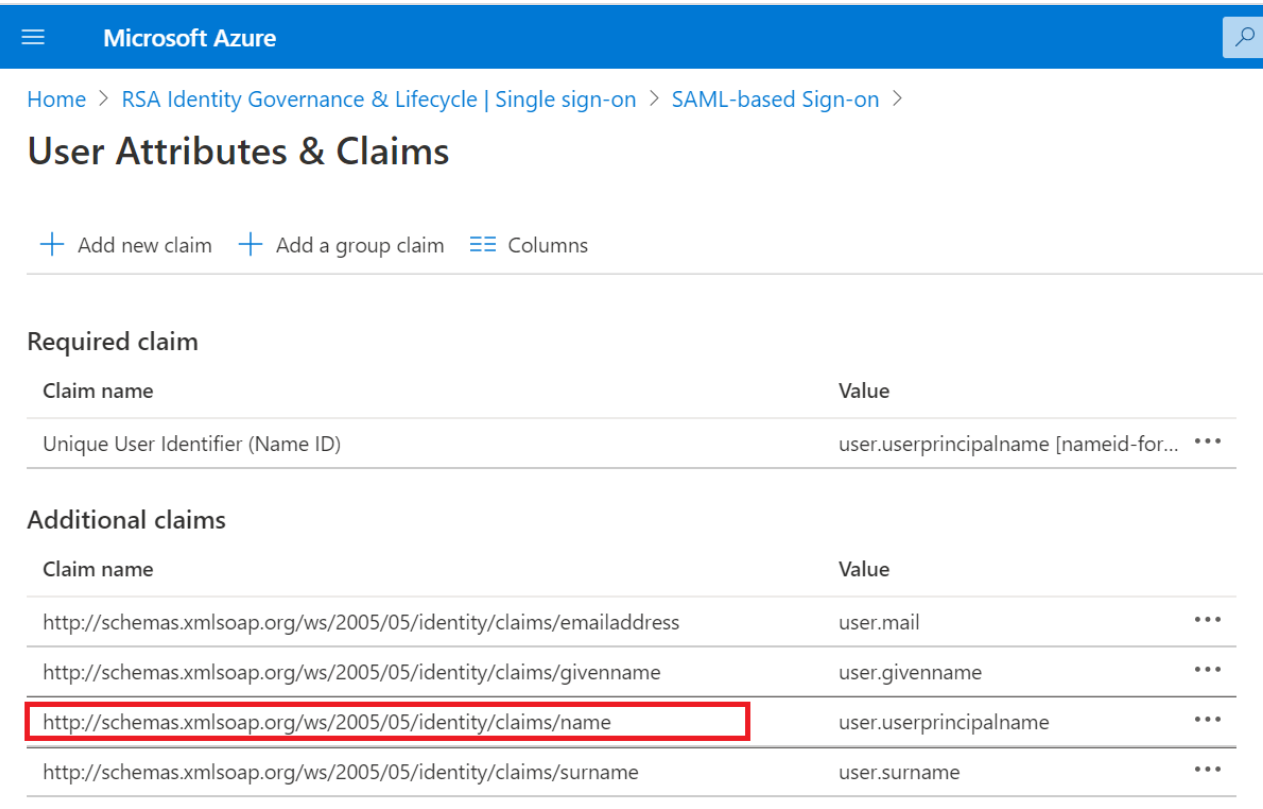Click the plus icon for Add new claim
Viewport: 1263px width, 809px height.
pyautogui.click(x=52, y=244)
